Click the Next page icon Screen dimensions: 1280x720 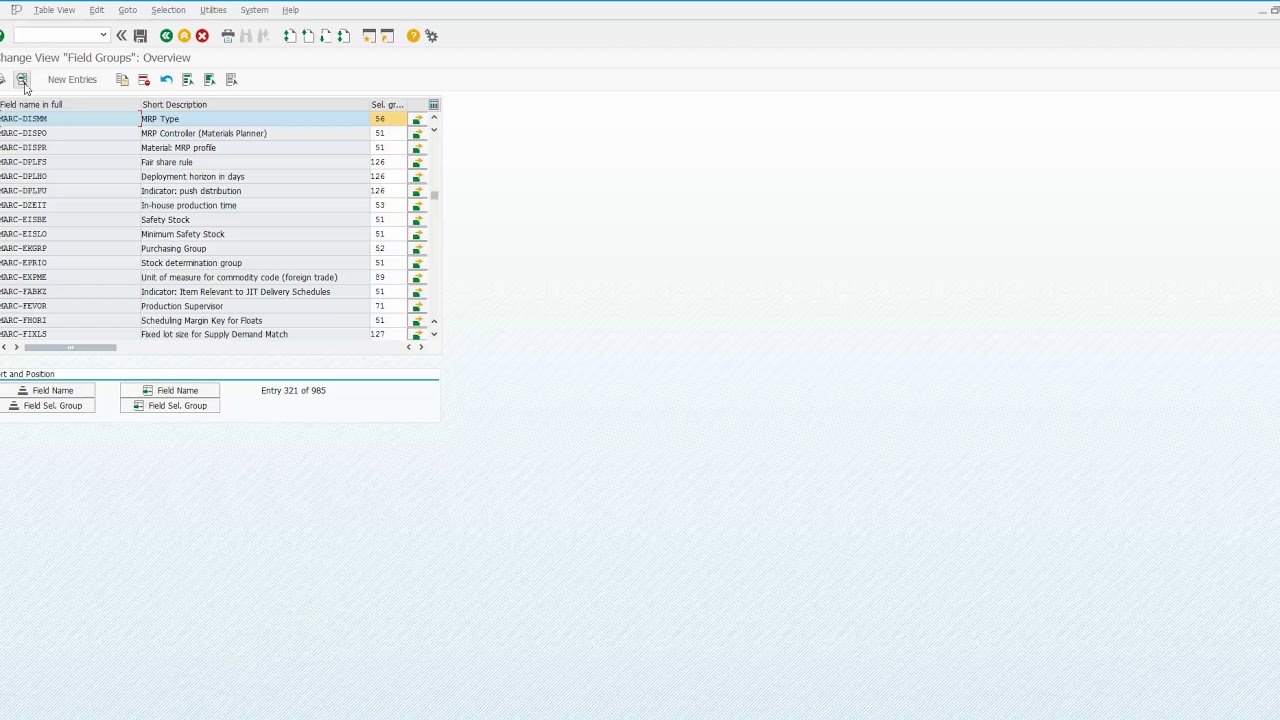tap(326, 36)
